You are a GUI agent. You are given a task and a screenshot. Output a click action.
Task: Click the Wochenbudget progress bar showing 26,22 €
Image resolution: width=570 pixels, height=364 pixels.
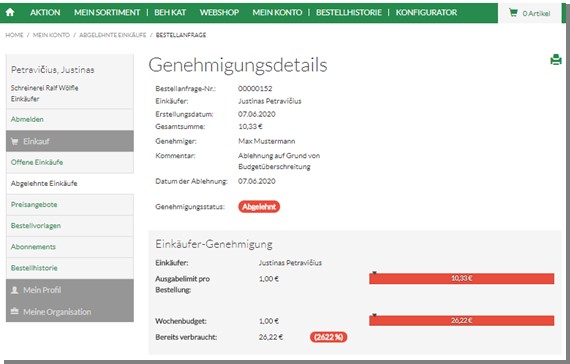[462, 321]
